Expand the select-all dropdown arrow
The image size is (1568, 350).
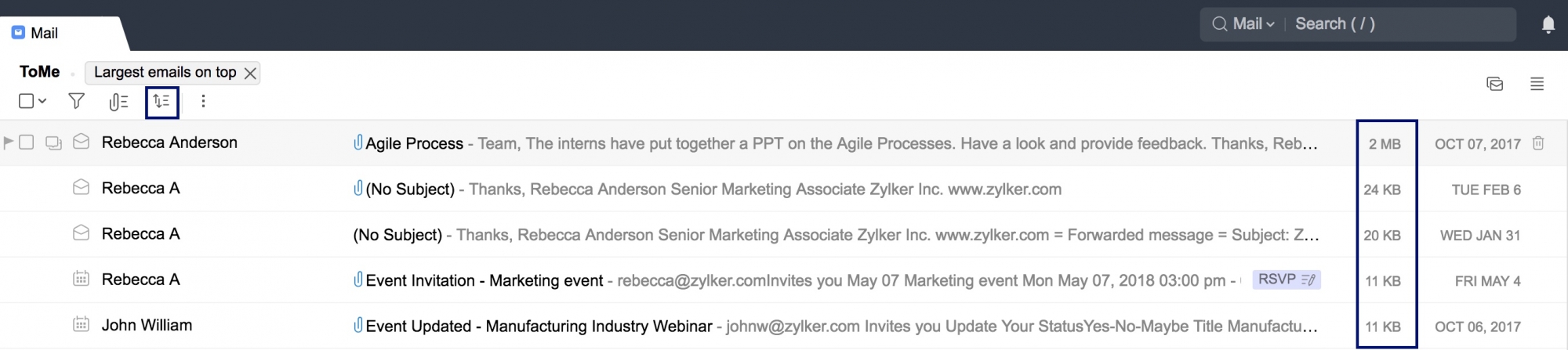42,101
